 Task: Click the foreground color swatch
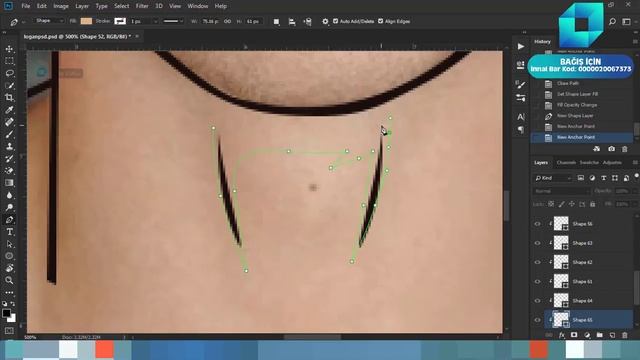(7, 313)
